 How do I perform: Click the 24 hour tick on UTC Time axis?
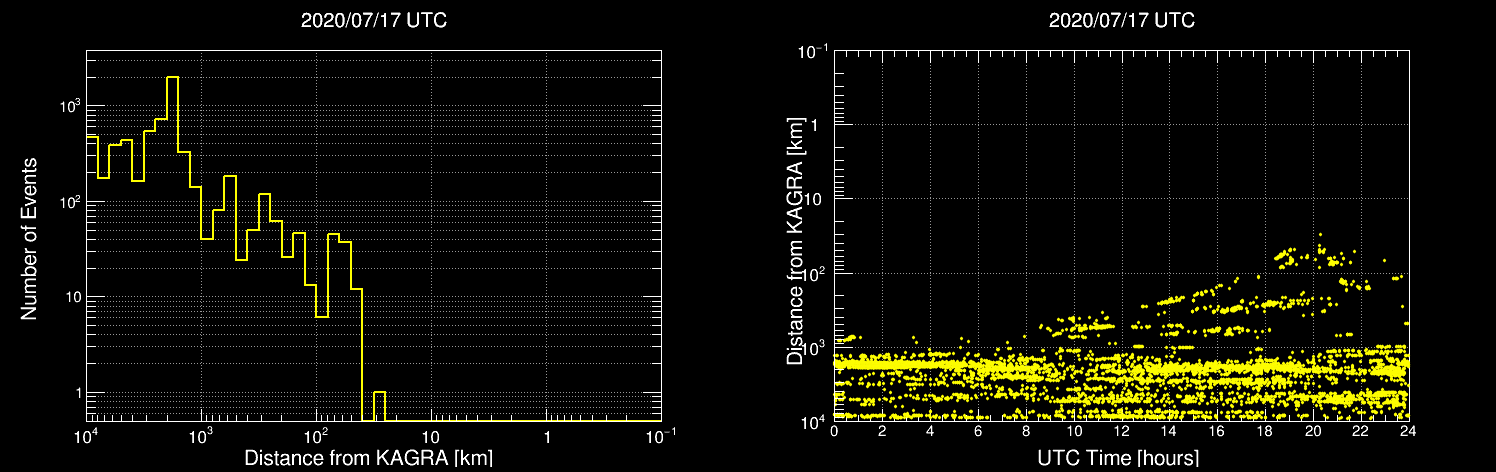(x=1409, y=432)
